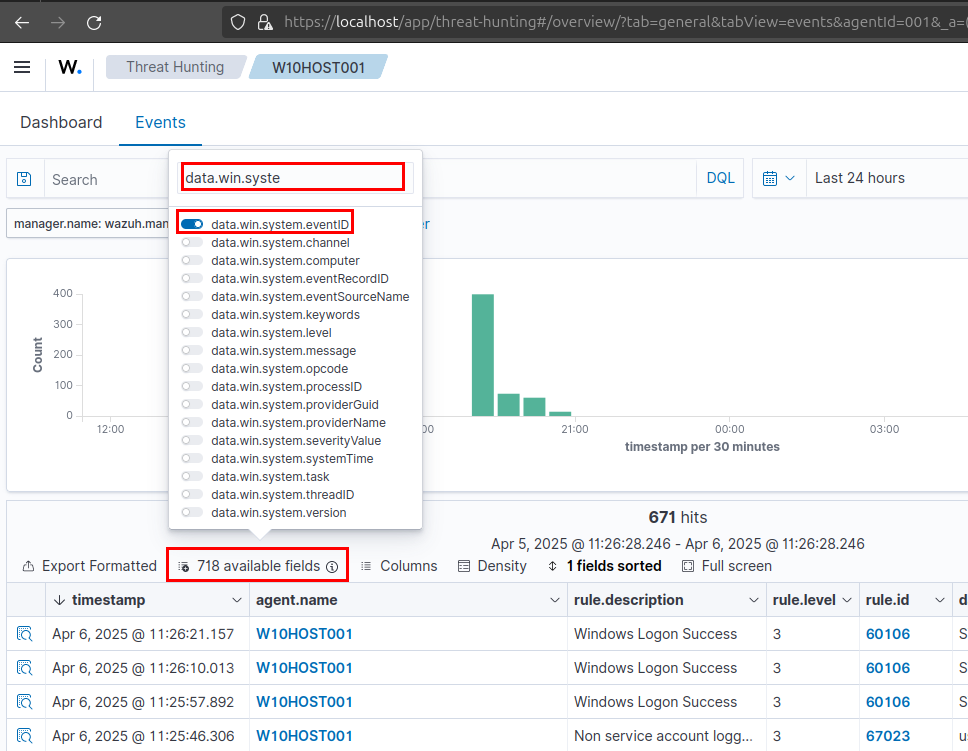Select W10HOST001 breadcrumb
Screen dimensions: 968x751
[x=319, y=67]
